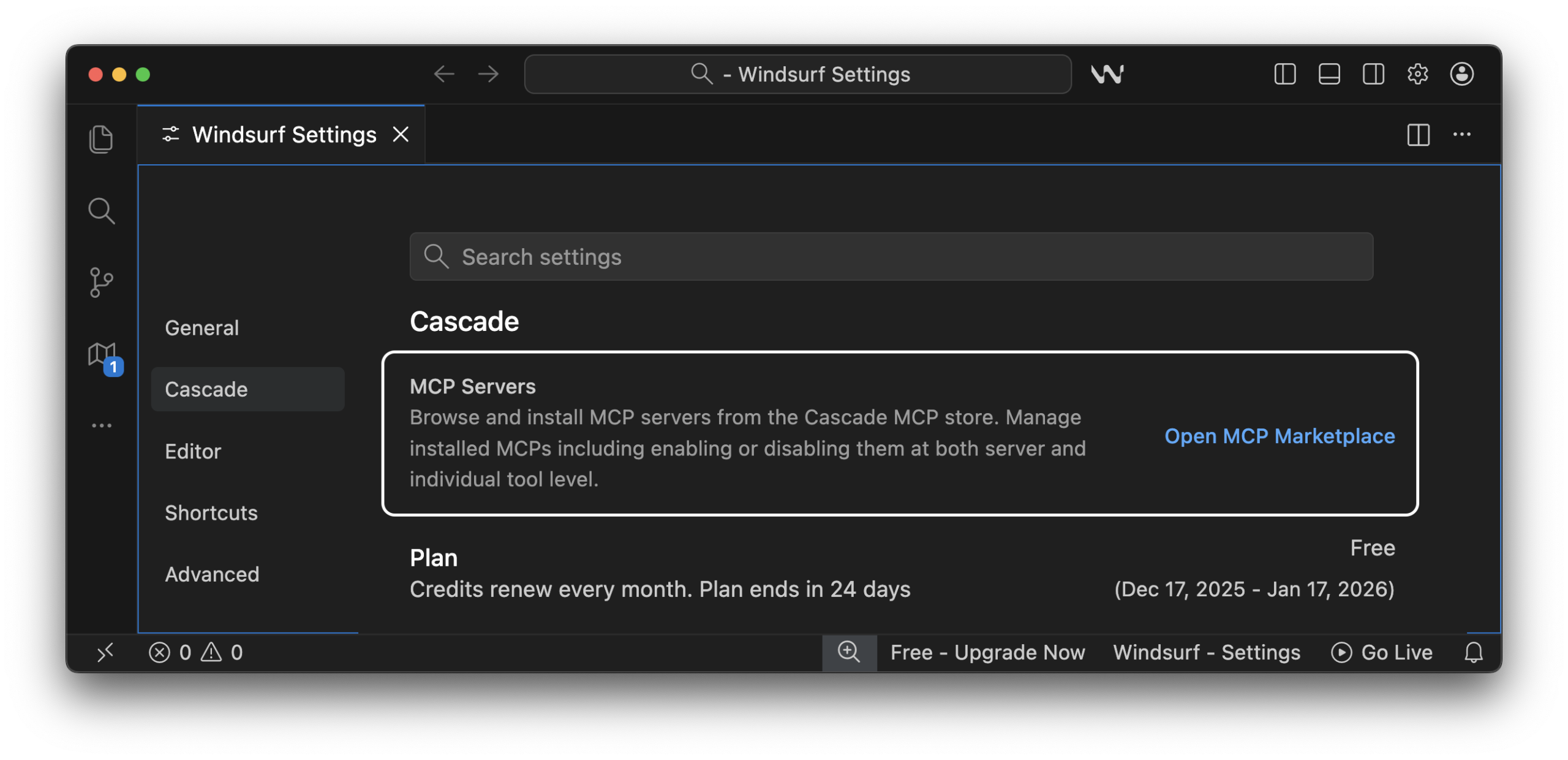Click Free - Upgrade Now in status bar
This screenshot has width=1568, height=760.
(987, 652)
